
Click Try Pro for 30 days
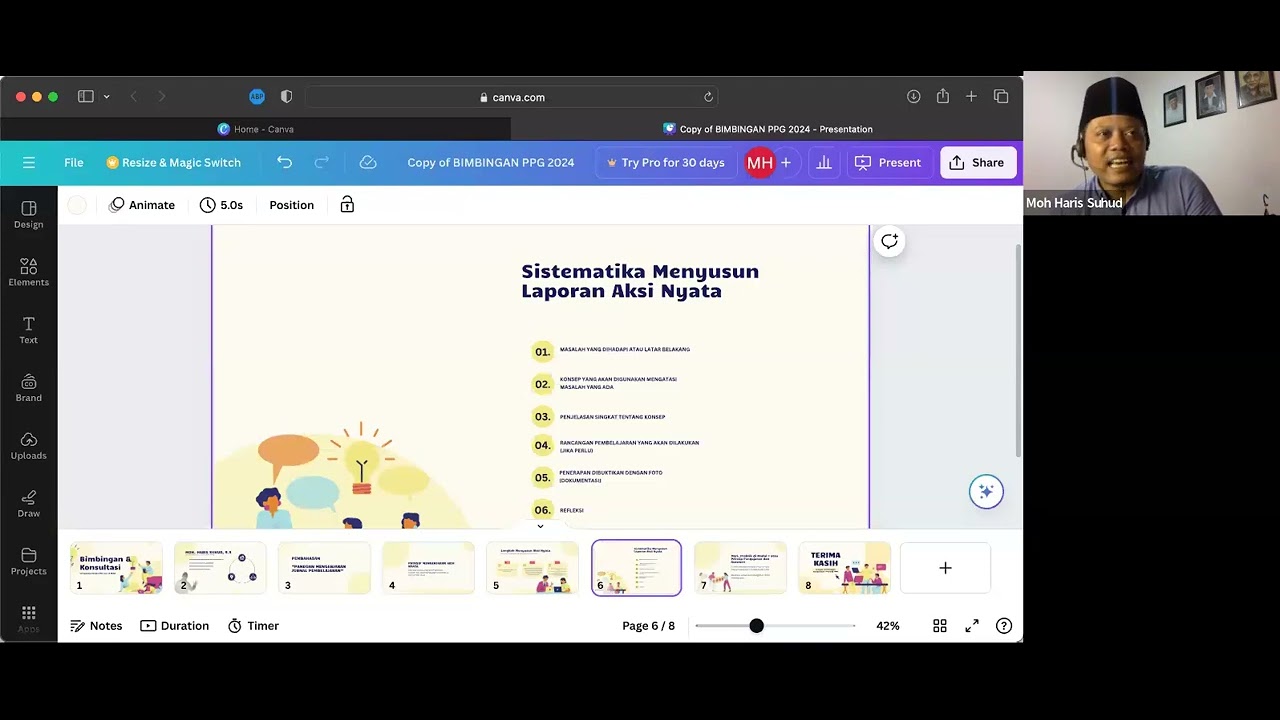pos(666,162)
